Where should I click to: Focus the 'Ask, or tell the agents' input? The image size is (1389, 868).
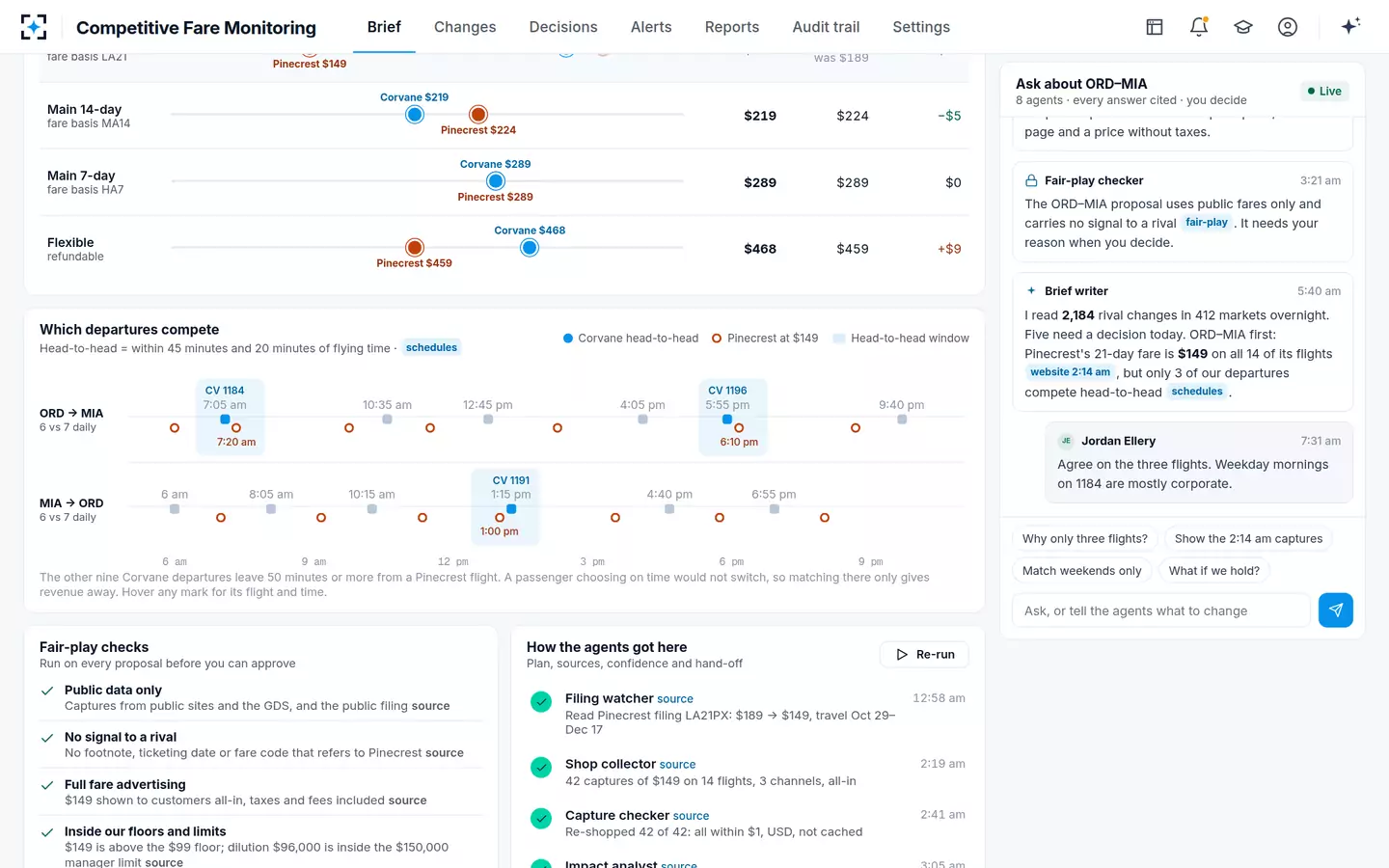click(1161, 610)
